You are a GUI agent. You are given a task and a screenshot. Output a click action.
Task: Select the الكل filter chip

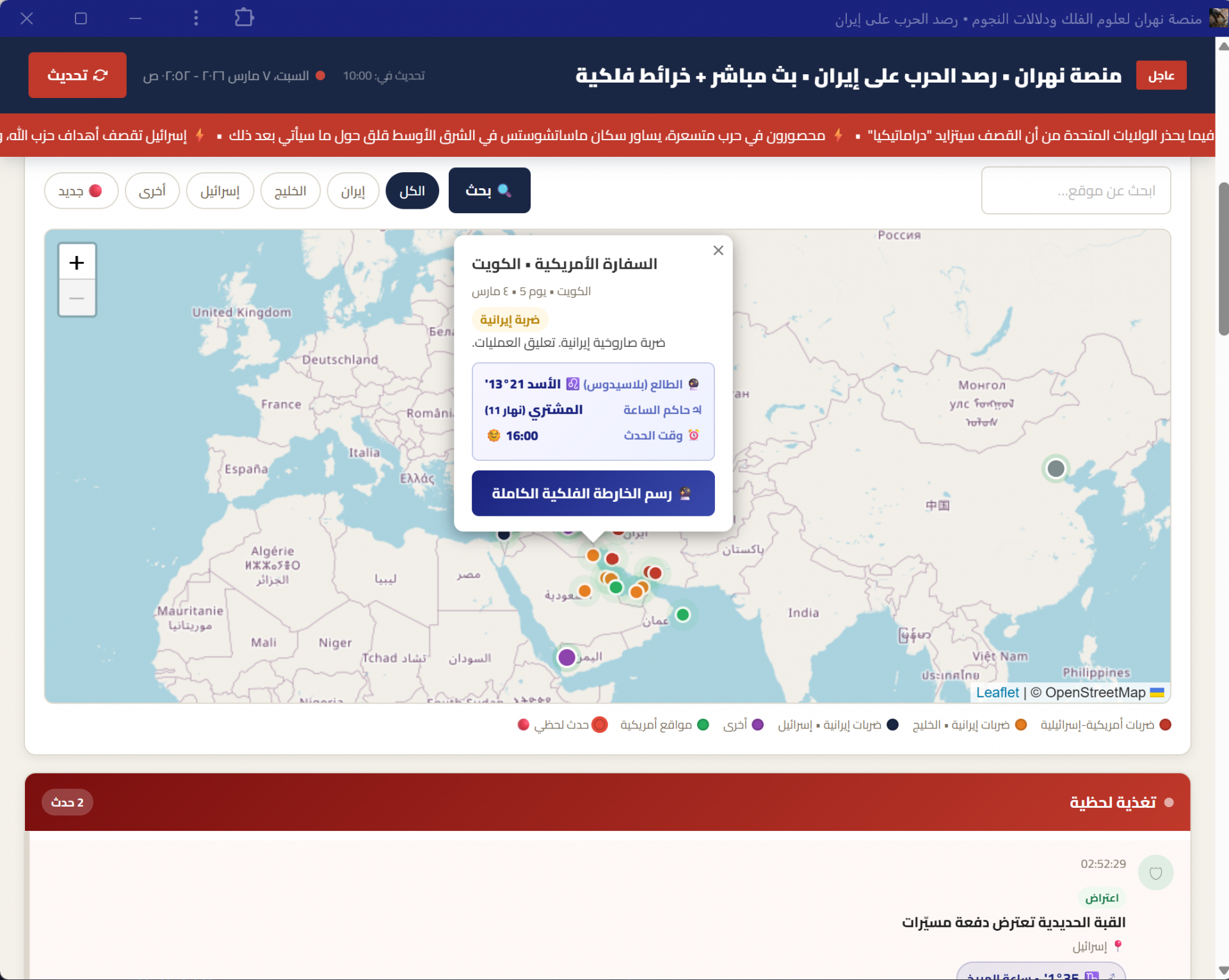click(412, 191)
